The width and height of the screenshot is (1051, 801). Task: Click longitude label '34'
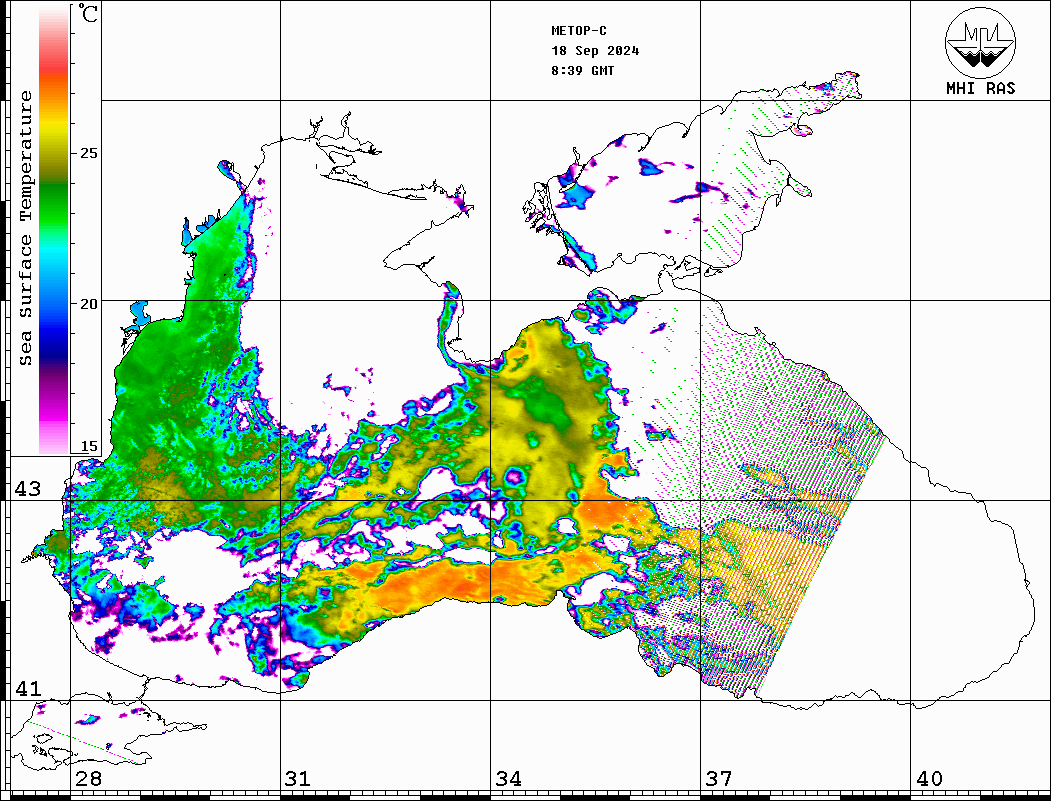(508, 779)
